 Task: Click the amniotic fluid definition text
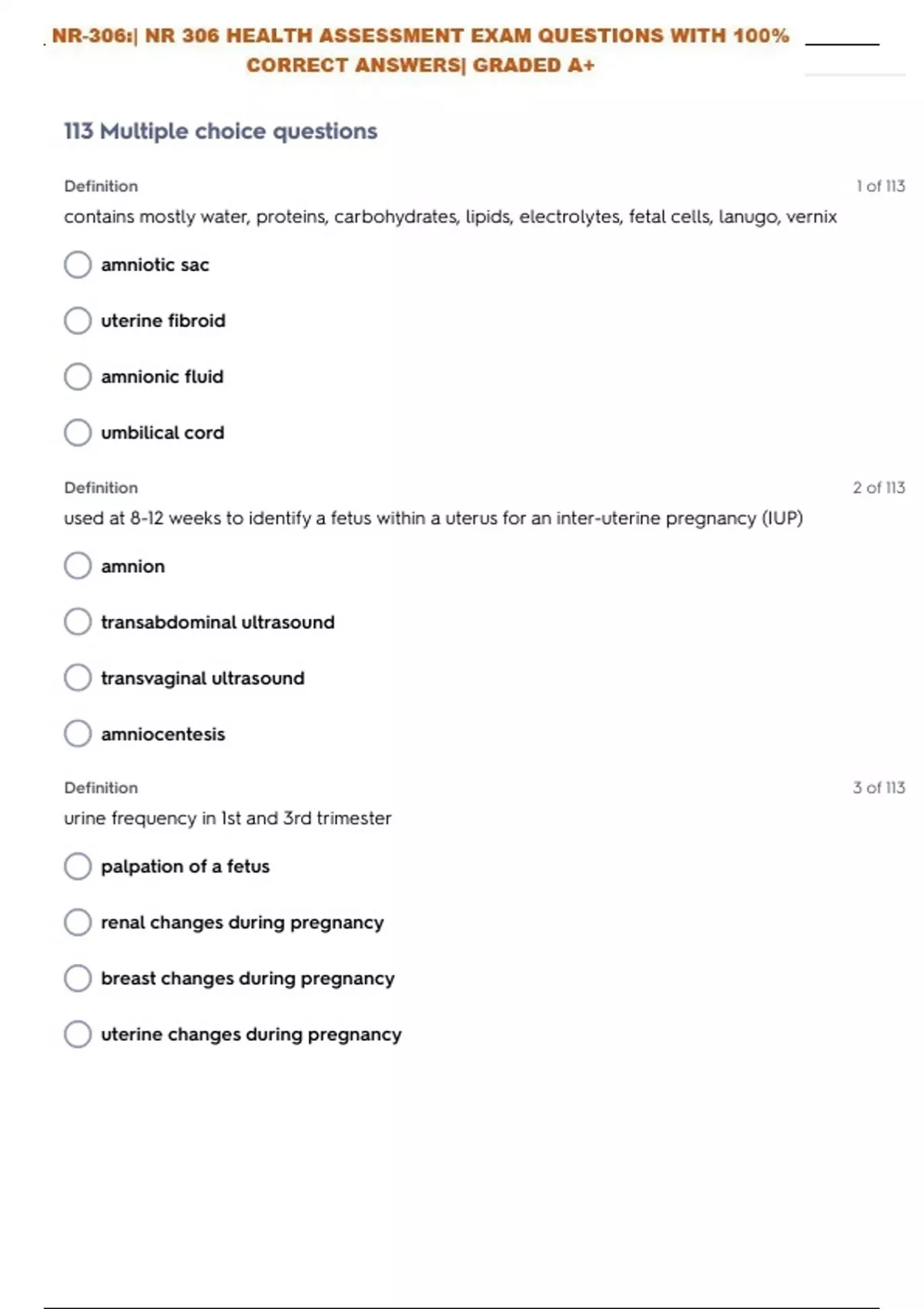(x=450, y=217)
